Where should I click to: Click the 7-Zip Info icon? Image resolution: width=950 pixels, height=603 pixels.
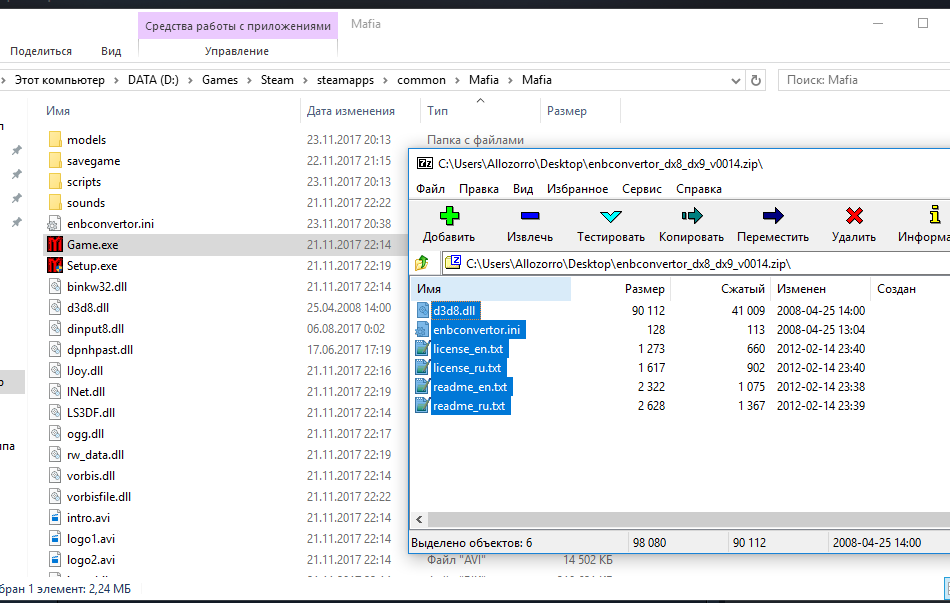(x=935, y=215)
